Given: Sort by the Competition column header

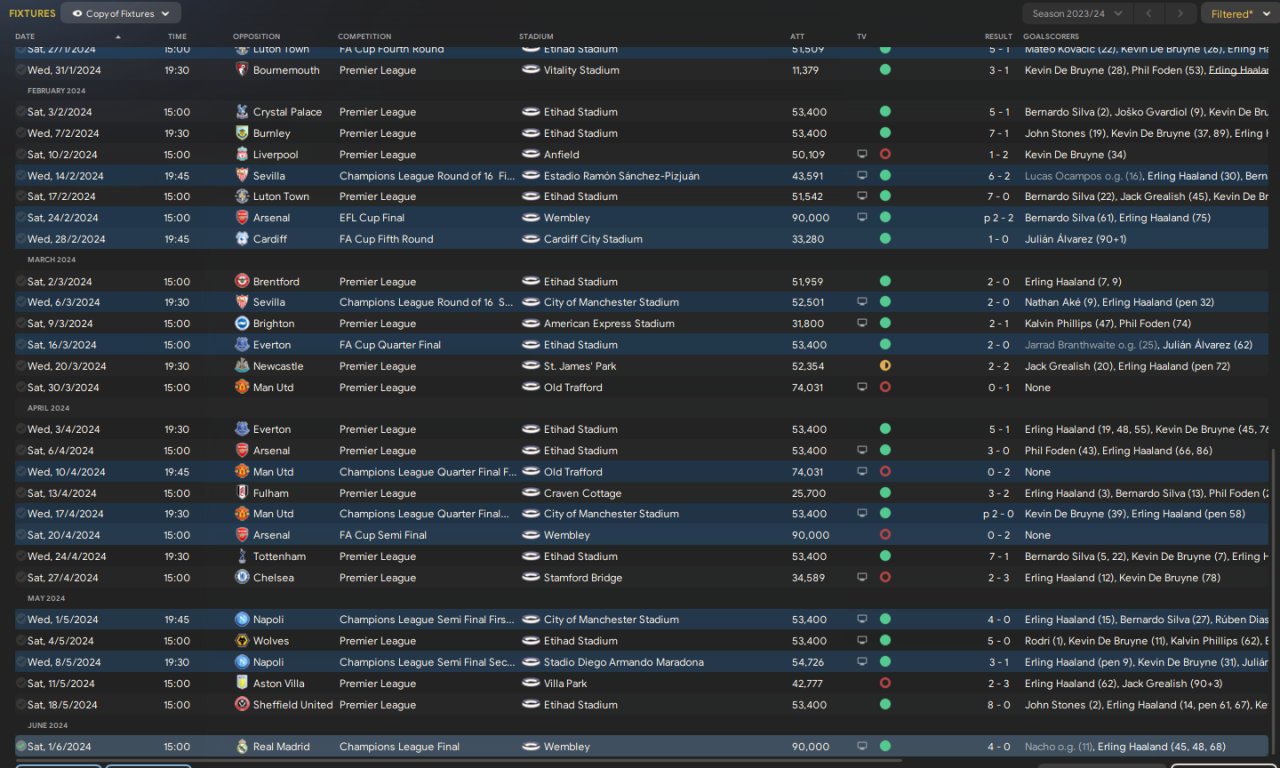Looking at the screenshot, I should (364, 37).
